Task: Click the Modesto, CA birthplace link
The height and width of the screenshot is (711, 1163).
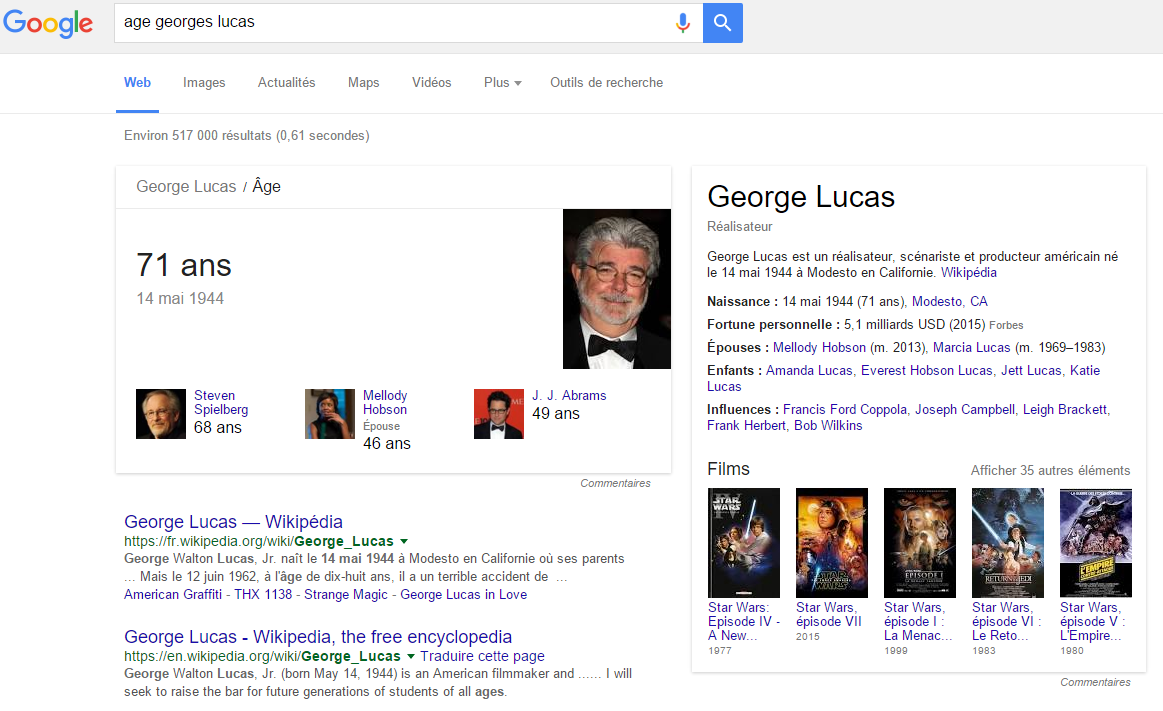Action: pos(949,302)
